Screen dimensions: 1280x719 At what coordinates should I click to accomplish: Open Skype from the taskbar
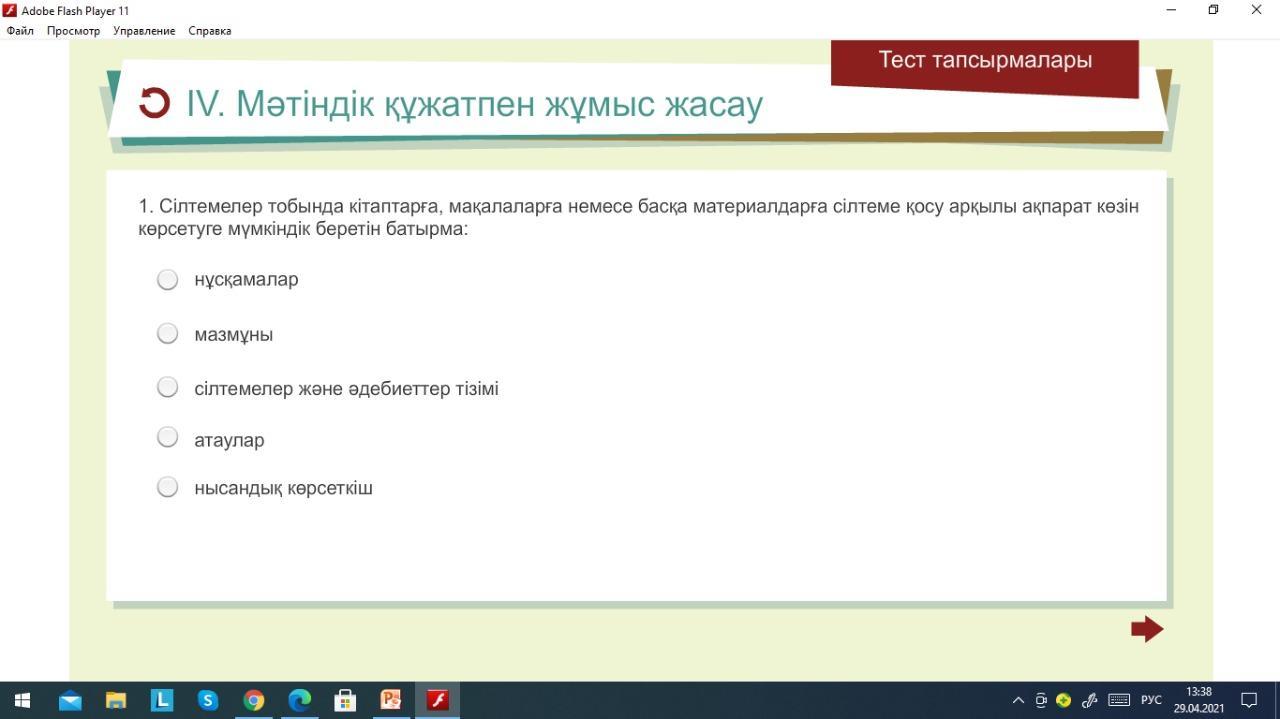click(x=208, y=700)
